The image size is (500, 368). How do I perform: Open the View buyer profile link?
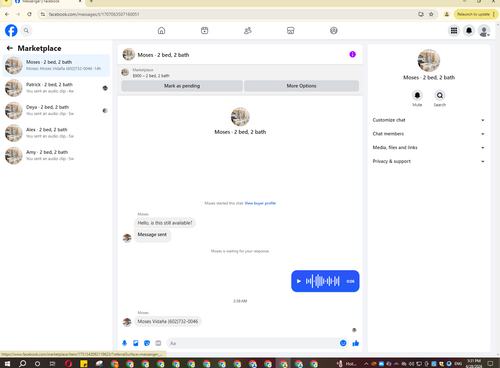pos(260,203)
